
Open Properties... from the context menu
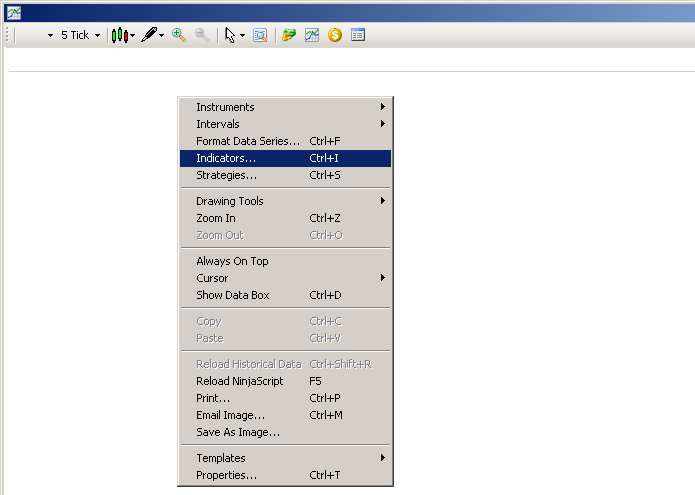point(226,475)
